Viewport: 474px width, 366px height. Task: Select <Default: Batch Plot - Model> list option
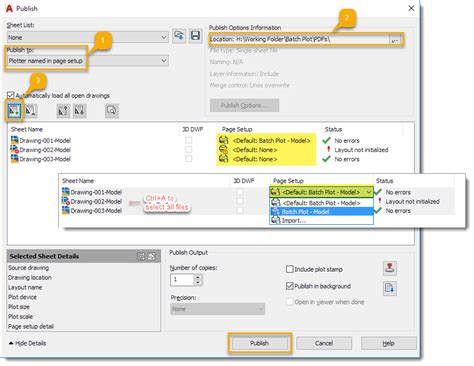tap(321, 203)
